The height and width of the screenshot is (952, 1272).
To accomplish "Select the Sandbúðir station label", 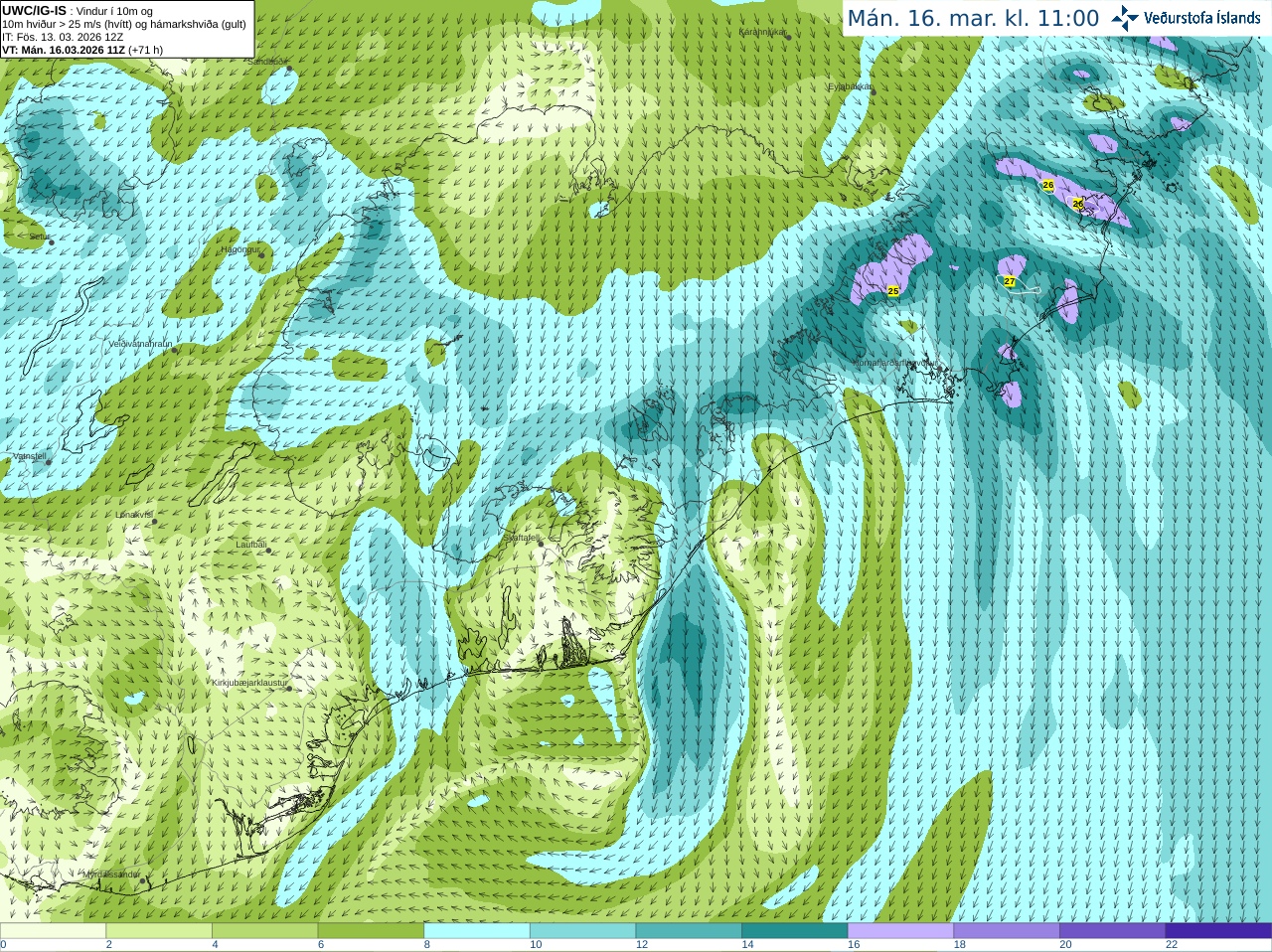I will click(267, 62).
